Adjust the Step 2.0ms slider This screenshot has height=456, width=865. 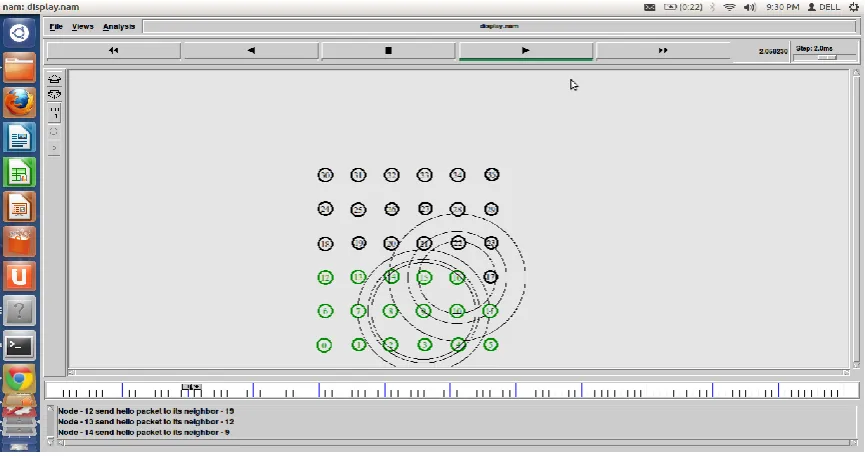coord(826,57)
